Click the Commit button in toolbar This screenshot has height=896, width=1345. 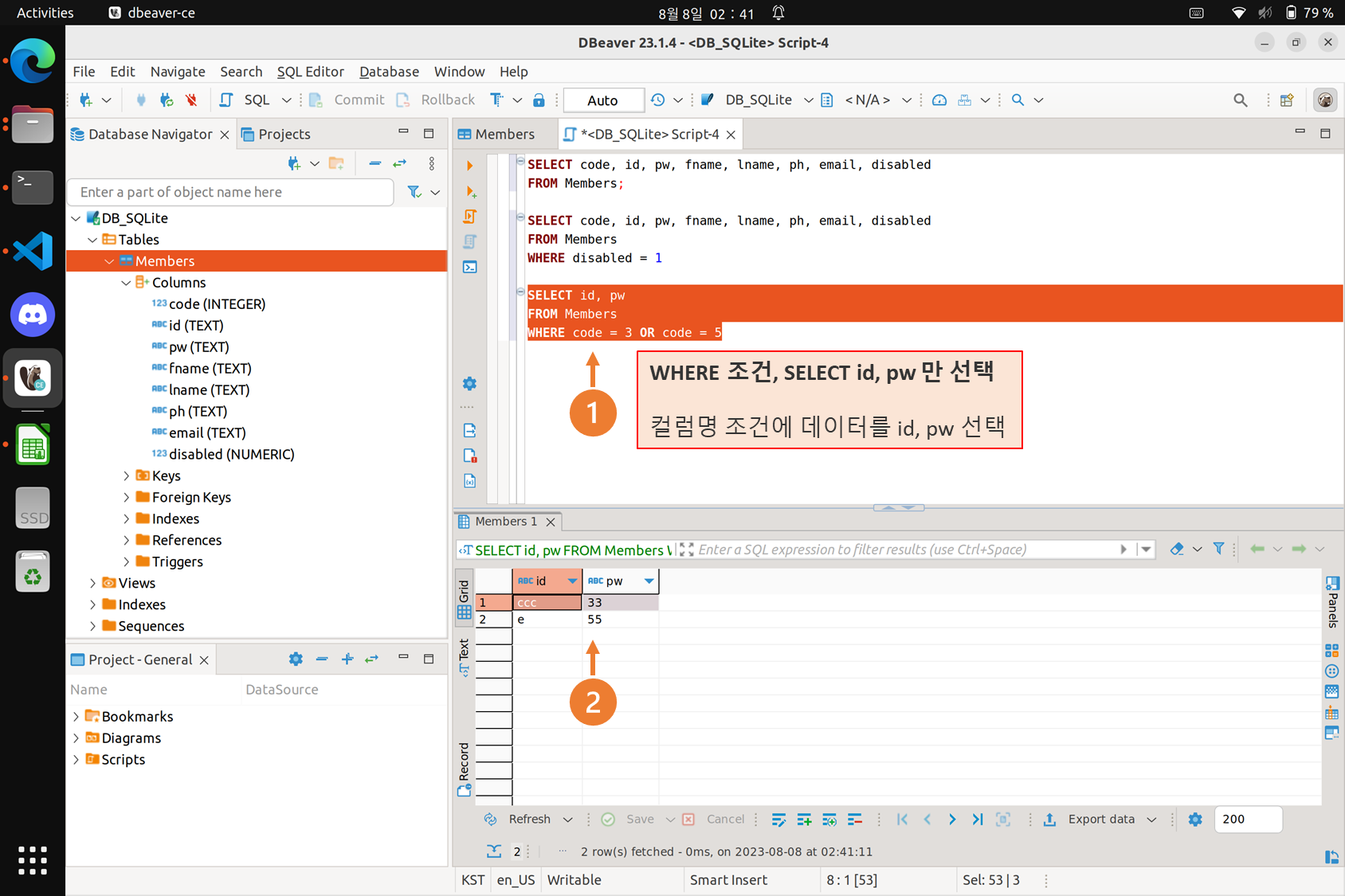point(347,100)
